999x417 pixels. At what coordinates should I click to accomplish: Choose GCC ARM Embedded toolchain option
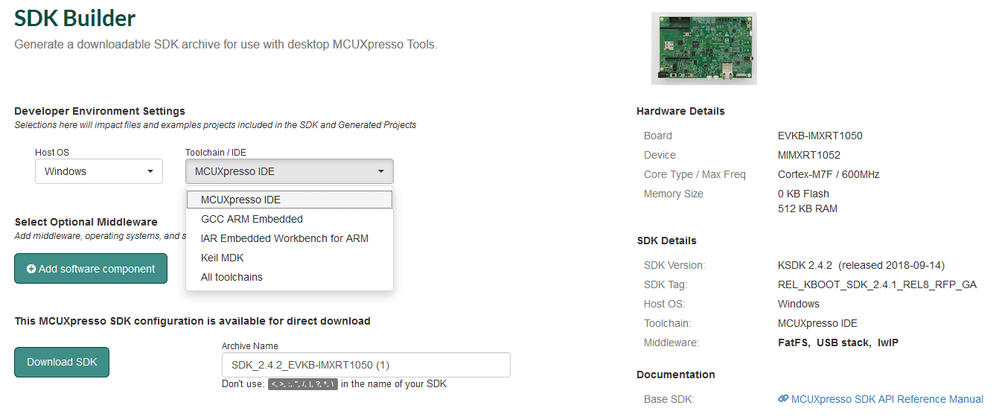click(289, 219)
